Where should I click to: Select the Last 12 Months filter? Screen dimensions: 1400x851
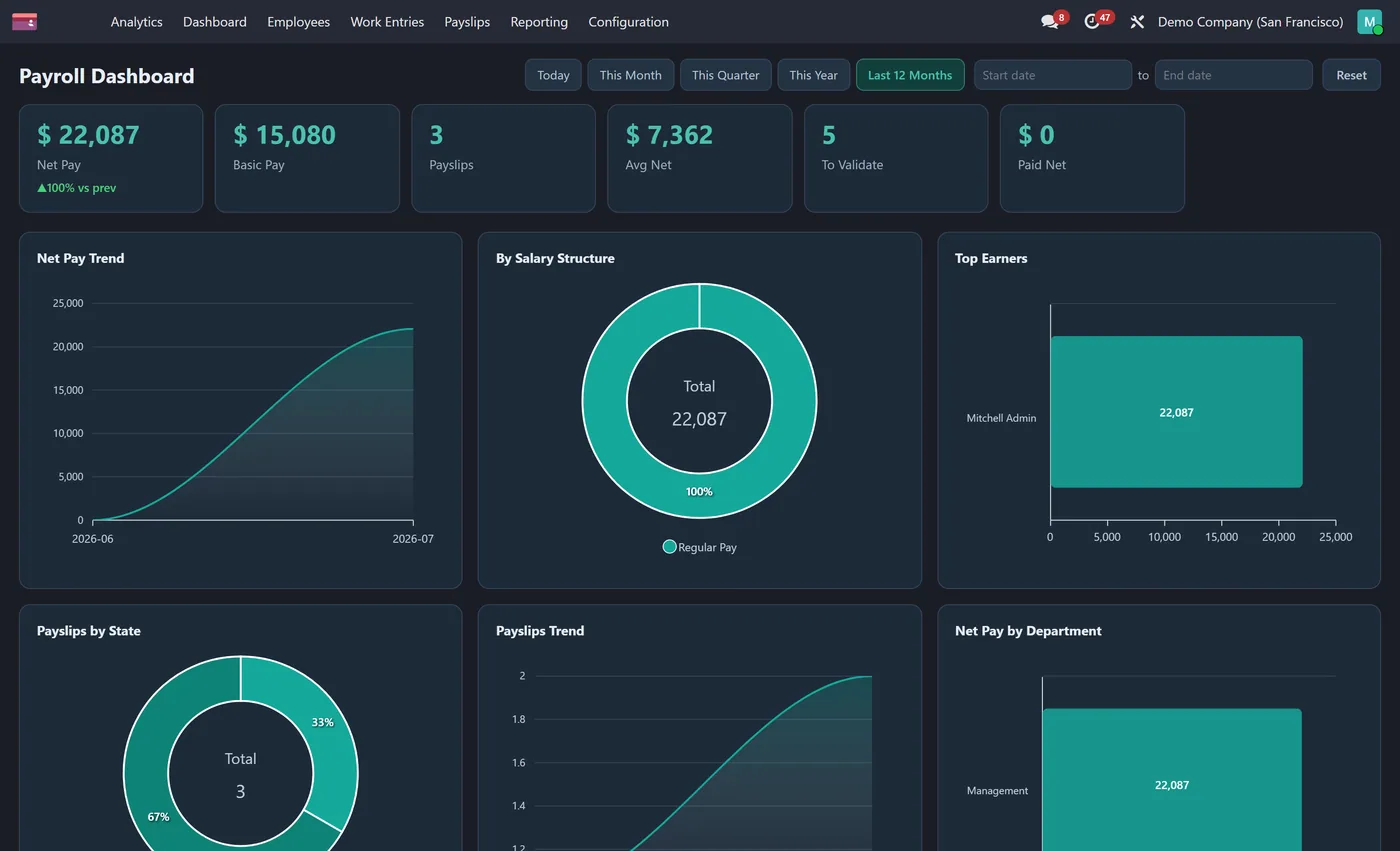pos(910,75)
